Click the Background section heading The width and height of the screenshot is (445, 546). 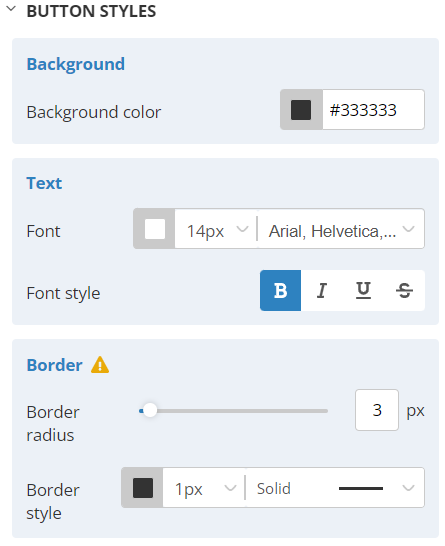tap(76, 64)
